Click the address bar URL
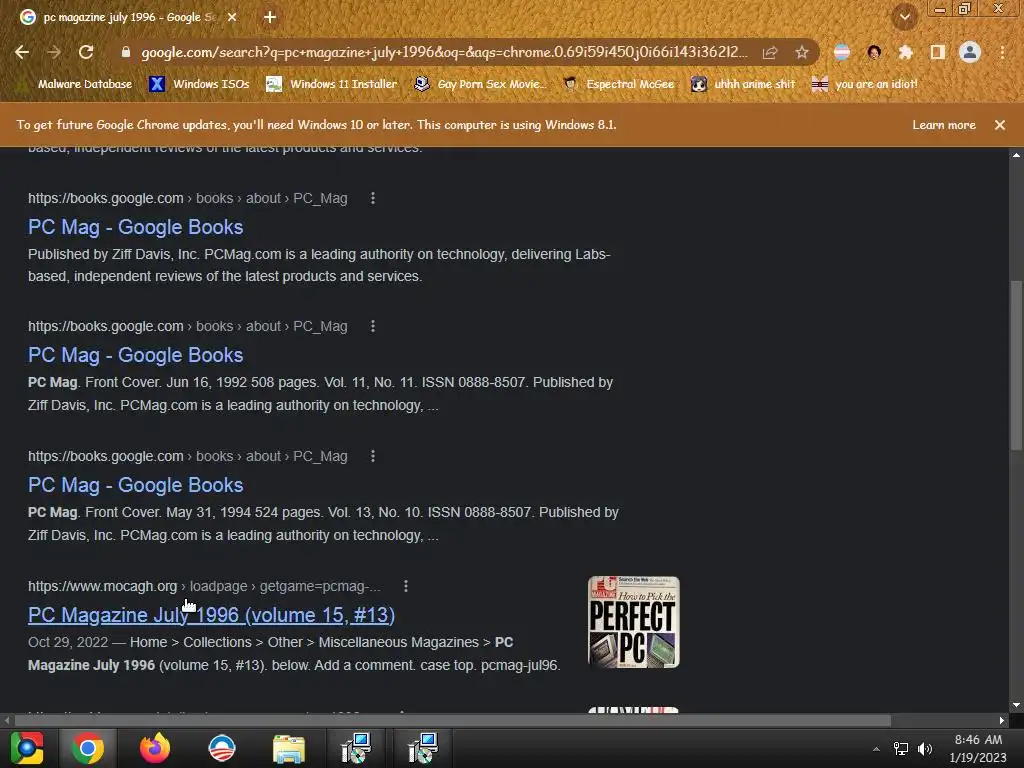Image resolution: width=1024 pixels, height=768 pixels. tap(444, 52)
